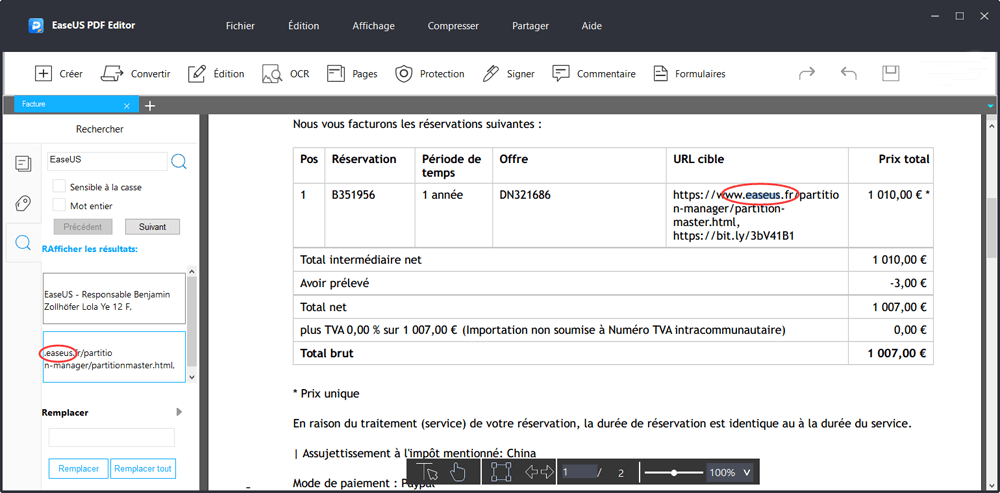Open the Édition menu in menu bar

pos(304,26)
